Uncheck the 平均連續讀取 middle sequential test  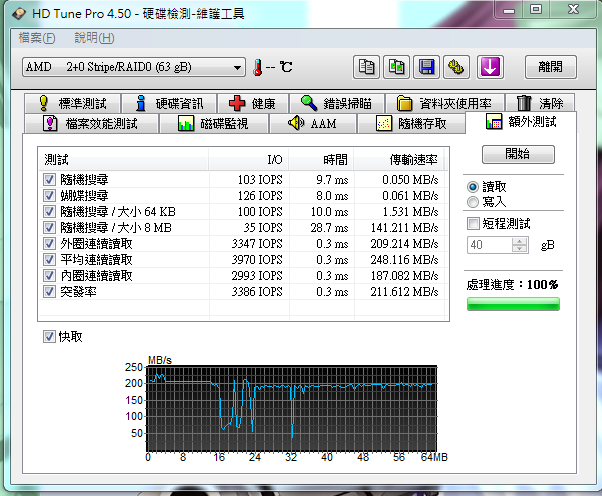click(x=49, y=260)
